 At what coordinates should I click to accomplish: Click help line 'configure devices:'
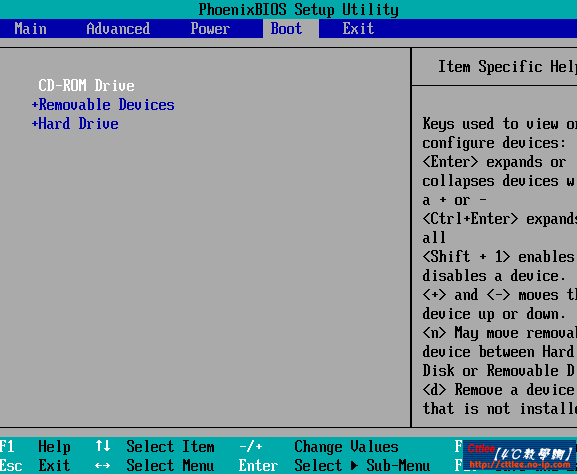494,143
